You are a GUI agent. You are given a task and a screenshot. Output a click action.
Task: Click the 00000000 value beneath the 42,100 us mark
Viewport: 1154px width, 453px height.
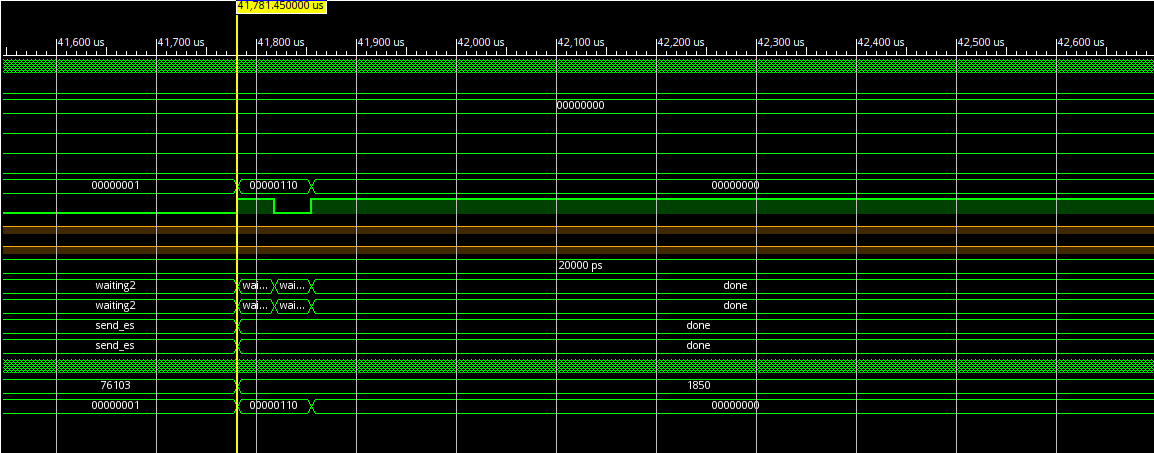coord(580,105)
